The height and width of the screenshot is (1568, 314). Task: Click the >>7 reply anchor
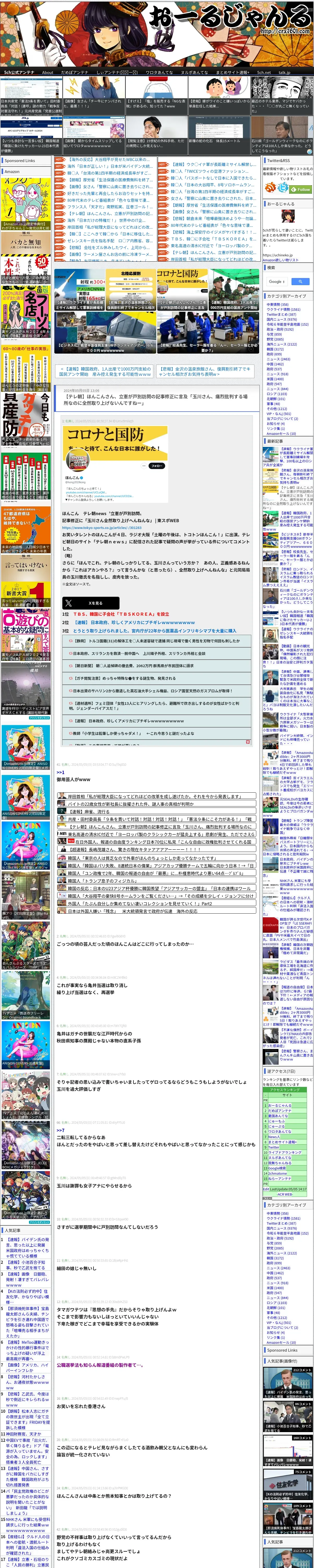click(60, 1130)
